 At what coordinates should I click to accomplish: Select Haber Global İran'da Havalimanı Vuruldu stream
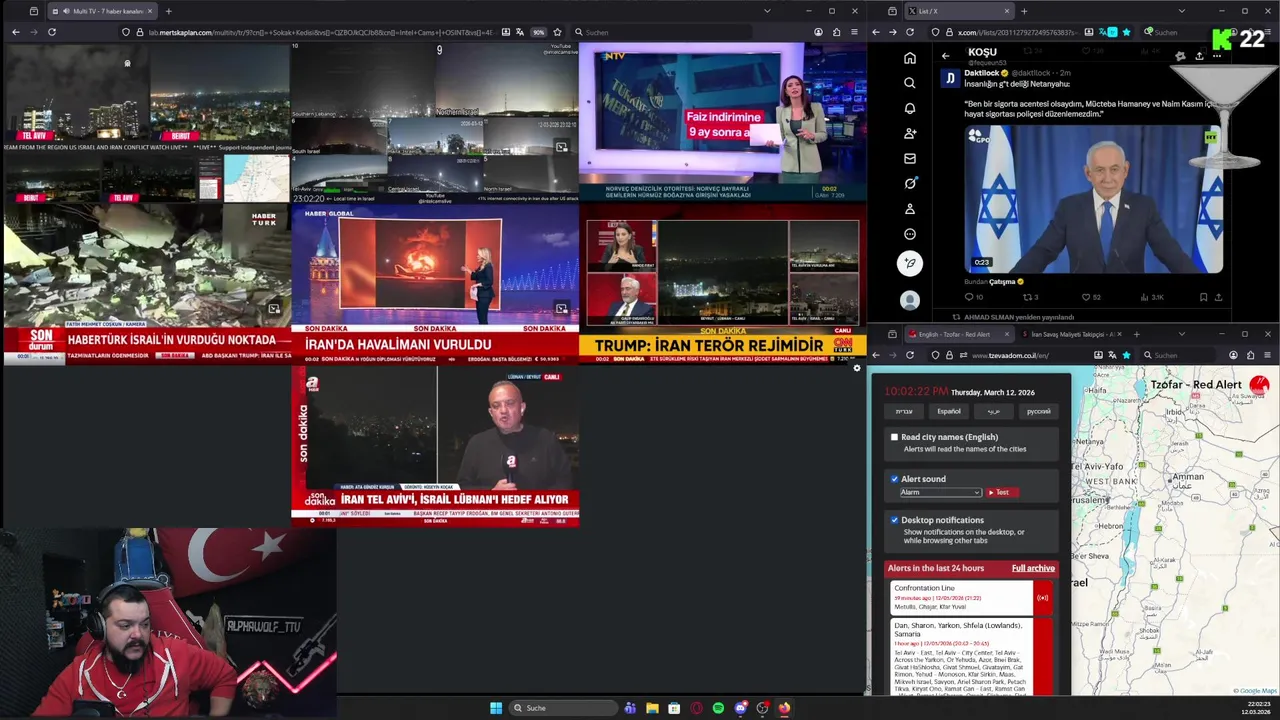tap(435, 282)
